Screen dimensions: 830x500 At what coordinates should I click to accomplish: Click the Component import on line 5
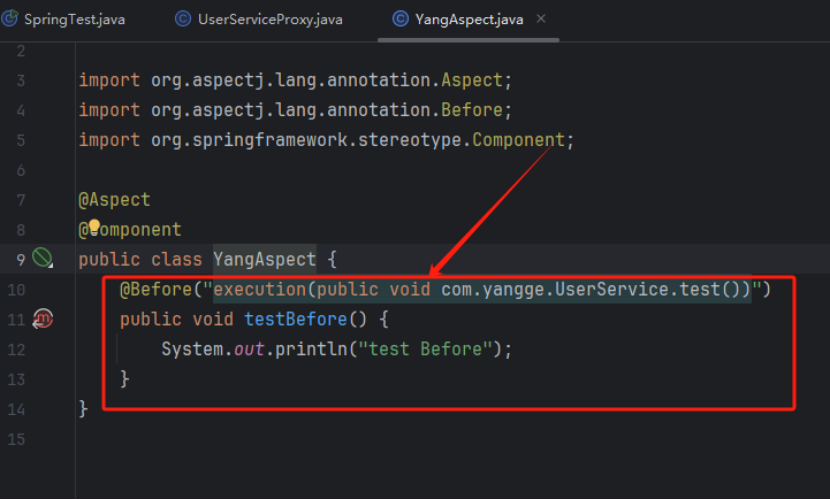pyautogui.click(x=518, y=140)
